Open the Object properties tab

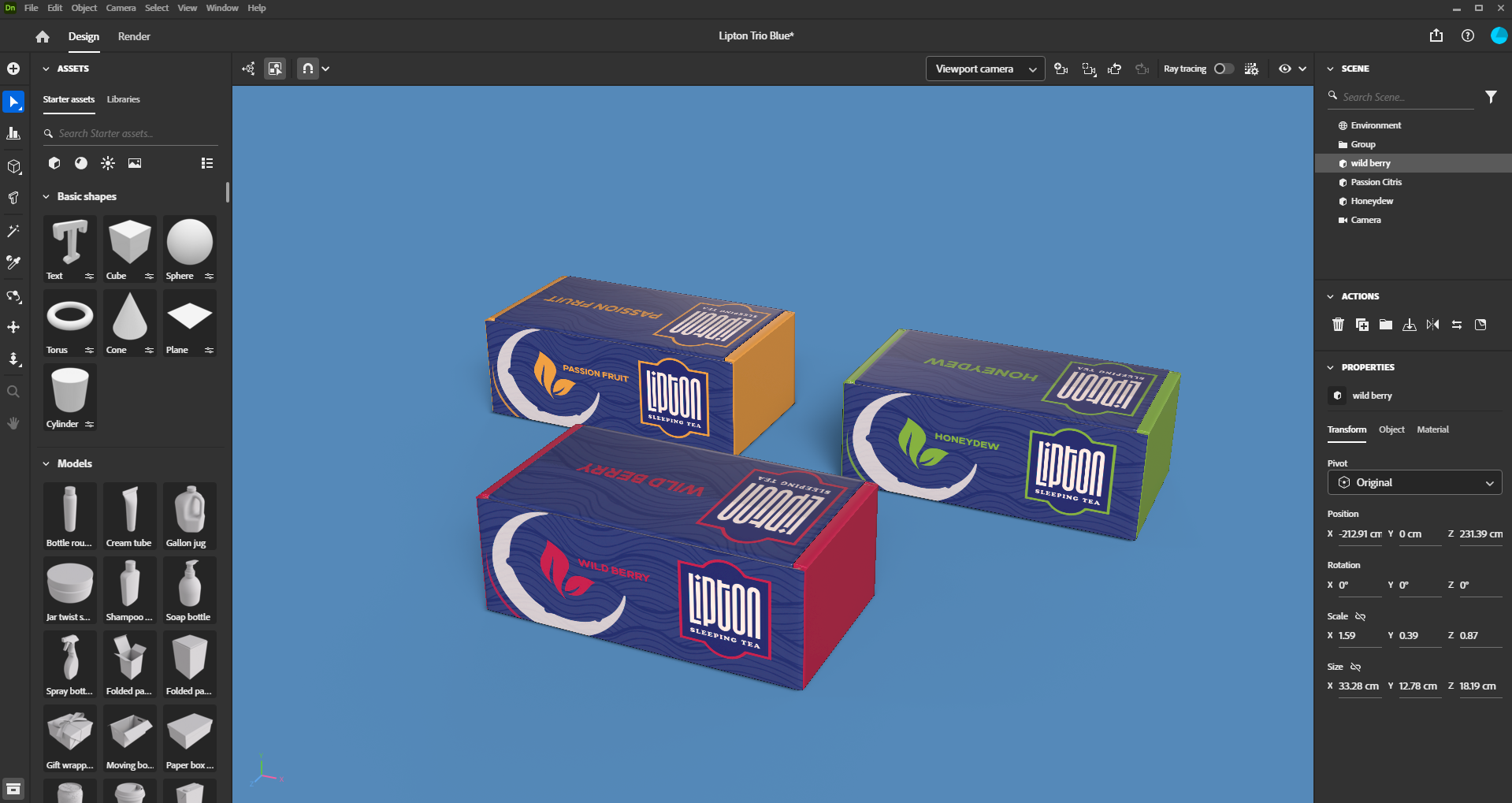1391,429
